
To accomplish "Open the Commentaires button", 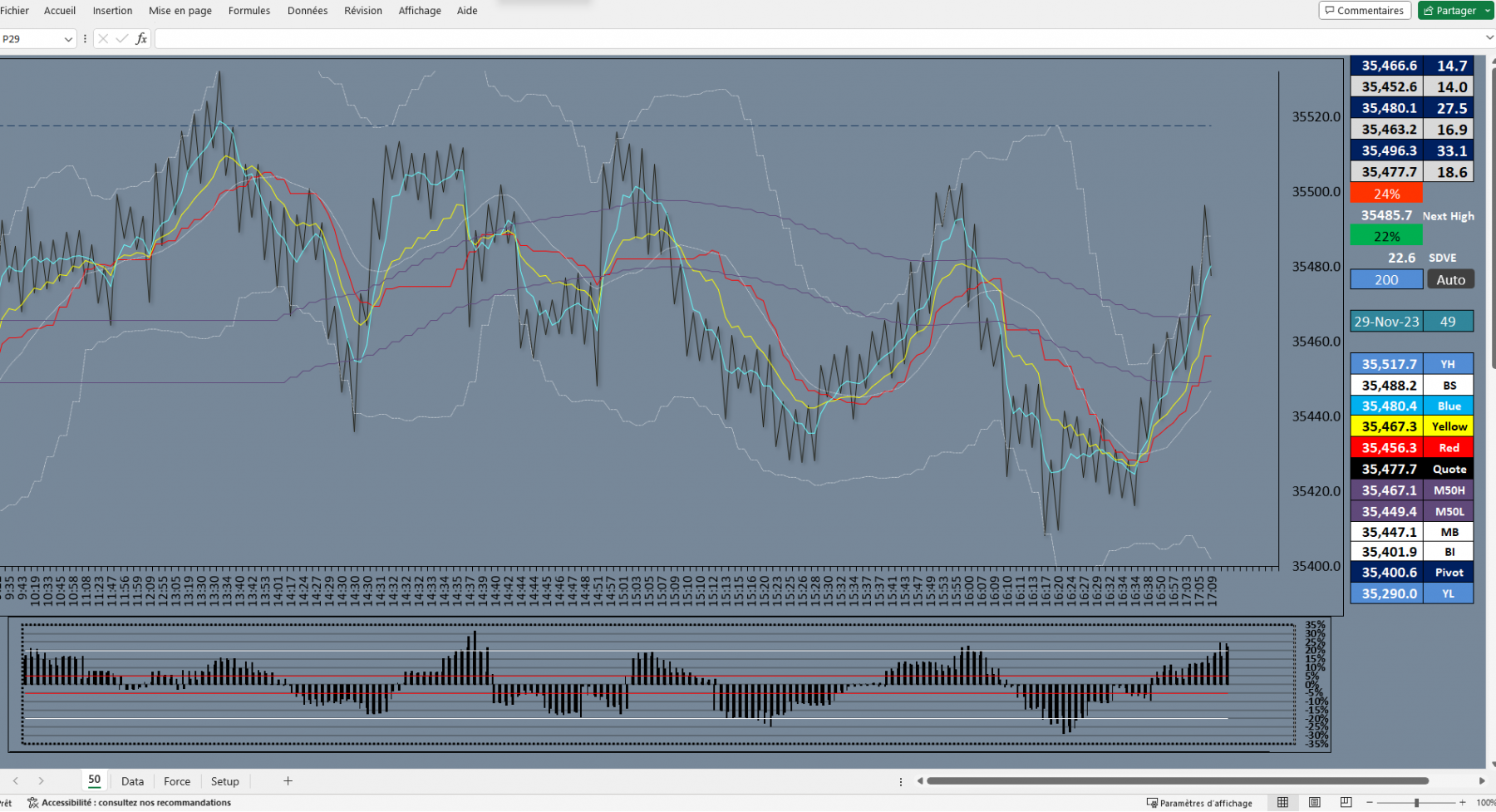I will [1365, 11].
